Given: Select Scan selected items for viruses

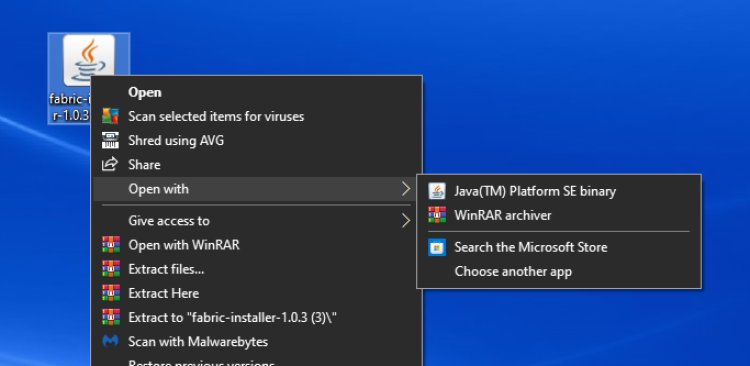Looking at the screenshot, I should click(257, 116).
